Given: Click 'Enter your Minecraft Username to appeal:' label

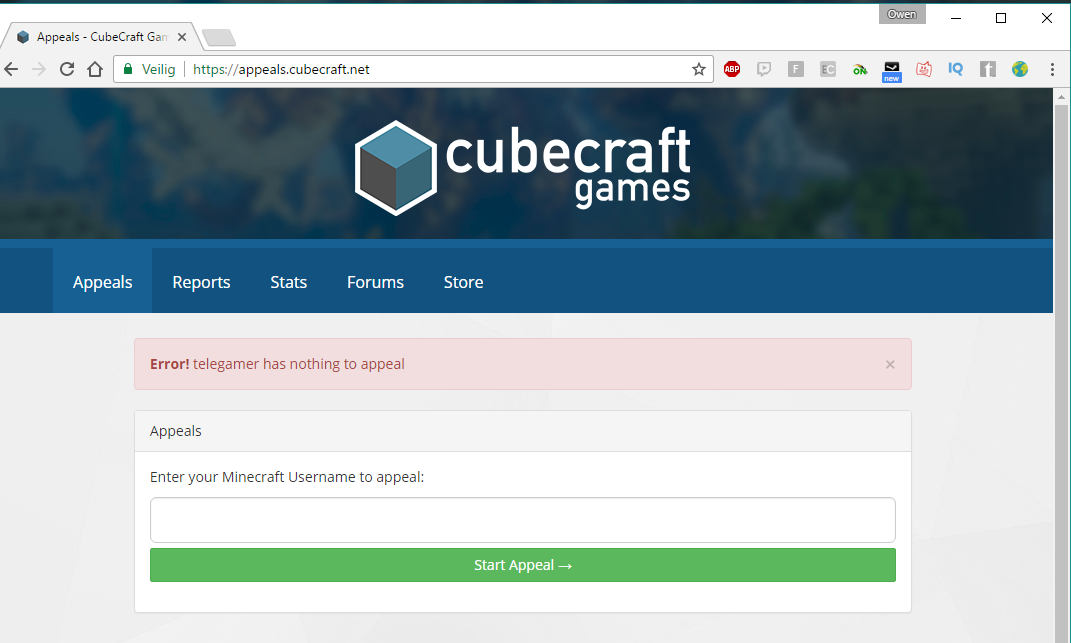Looking at the screenshot, I should (x=287, y=477).
